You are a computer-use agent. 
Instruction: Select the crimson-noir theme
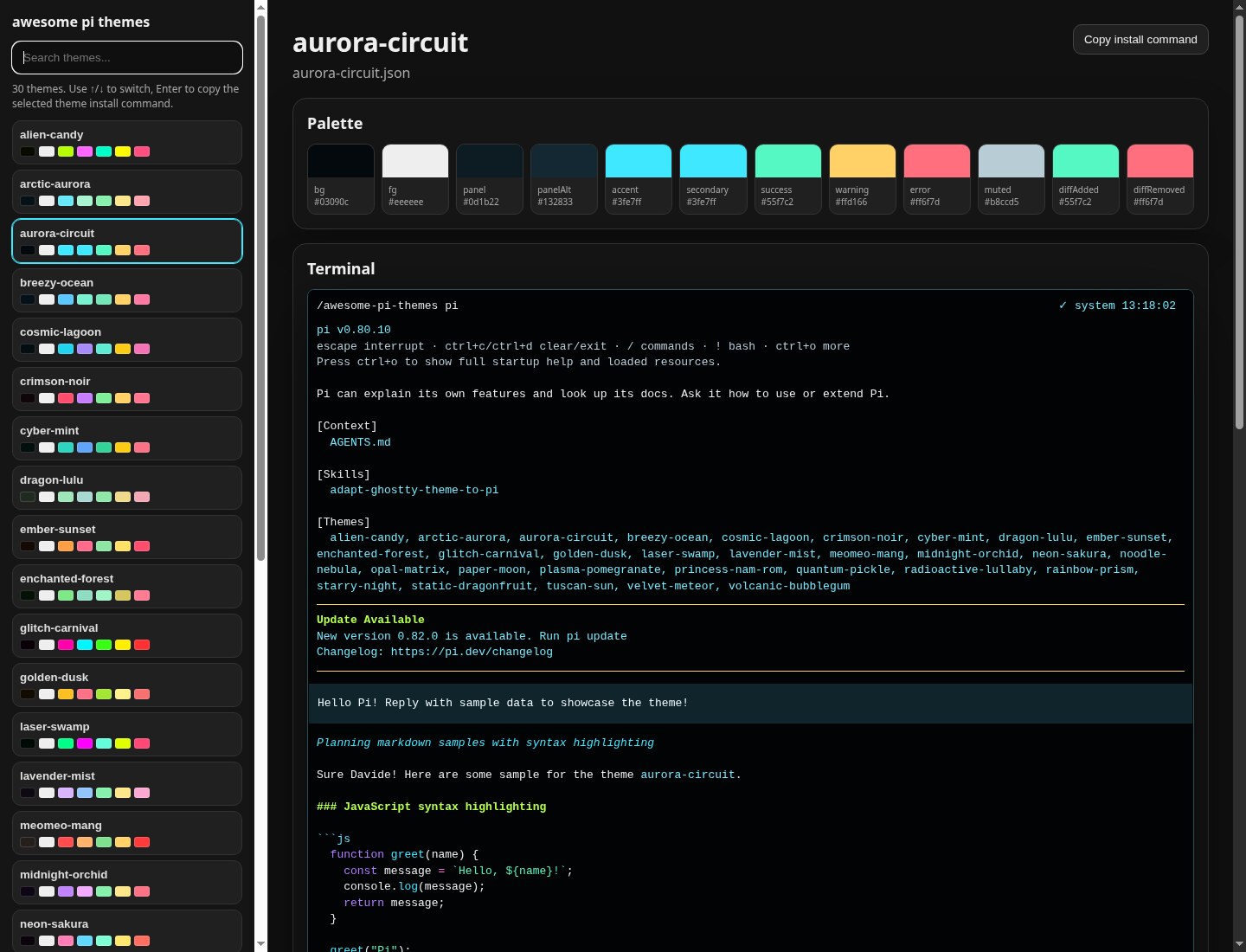click(x=127, y=389)
